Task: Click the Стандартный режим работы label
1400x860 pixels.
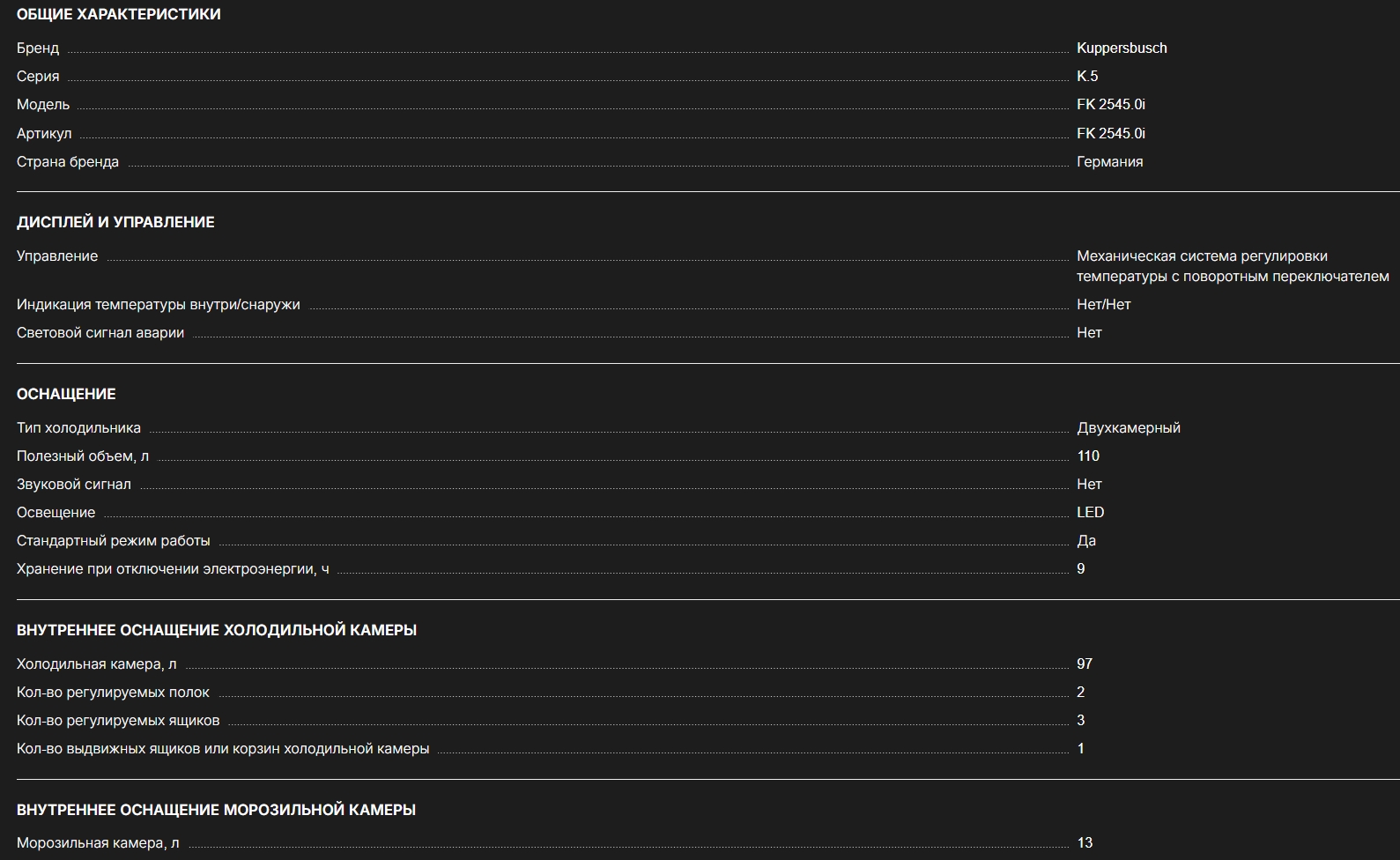Action: (x=113, y=541)
